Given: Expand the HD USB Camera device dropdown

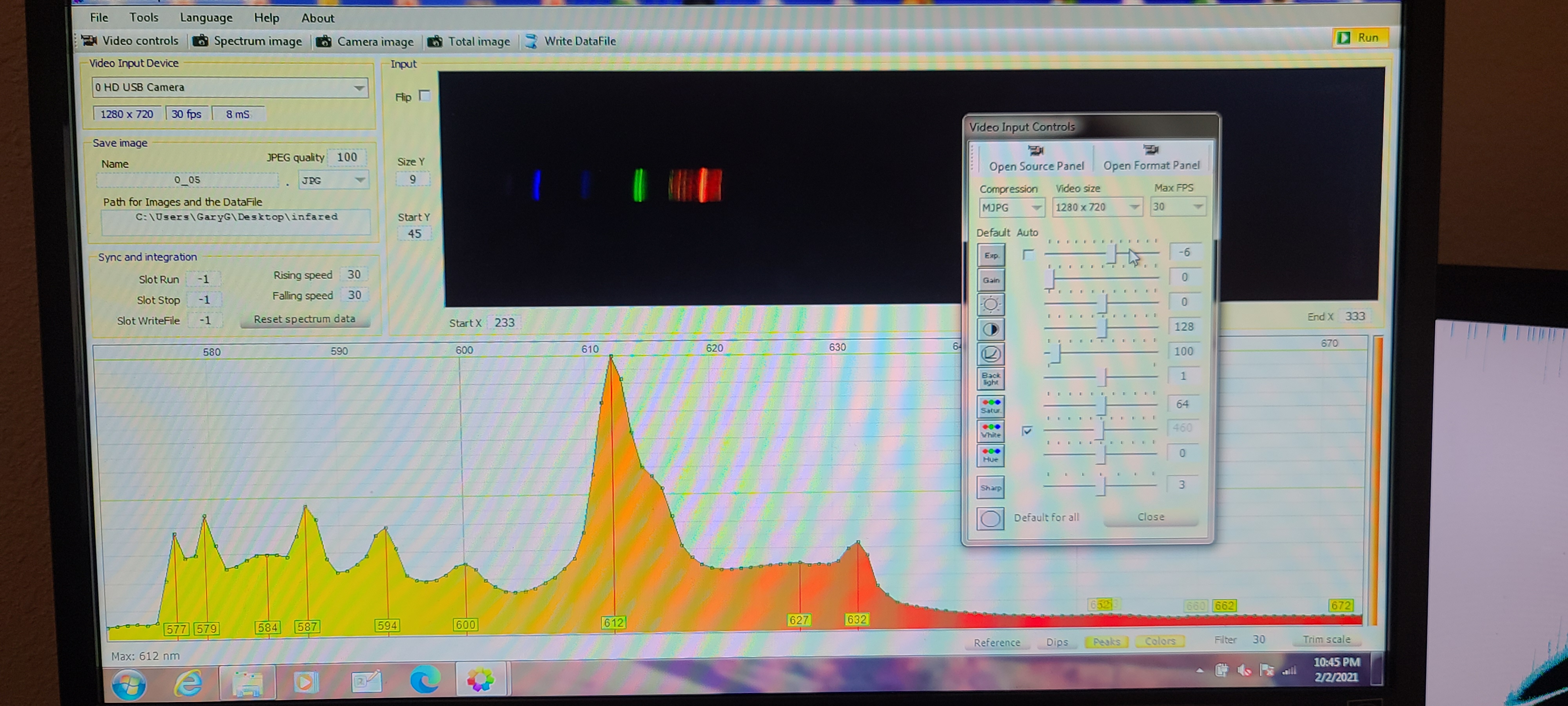Looking at the screenshot, I should point(359,88).
